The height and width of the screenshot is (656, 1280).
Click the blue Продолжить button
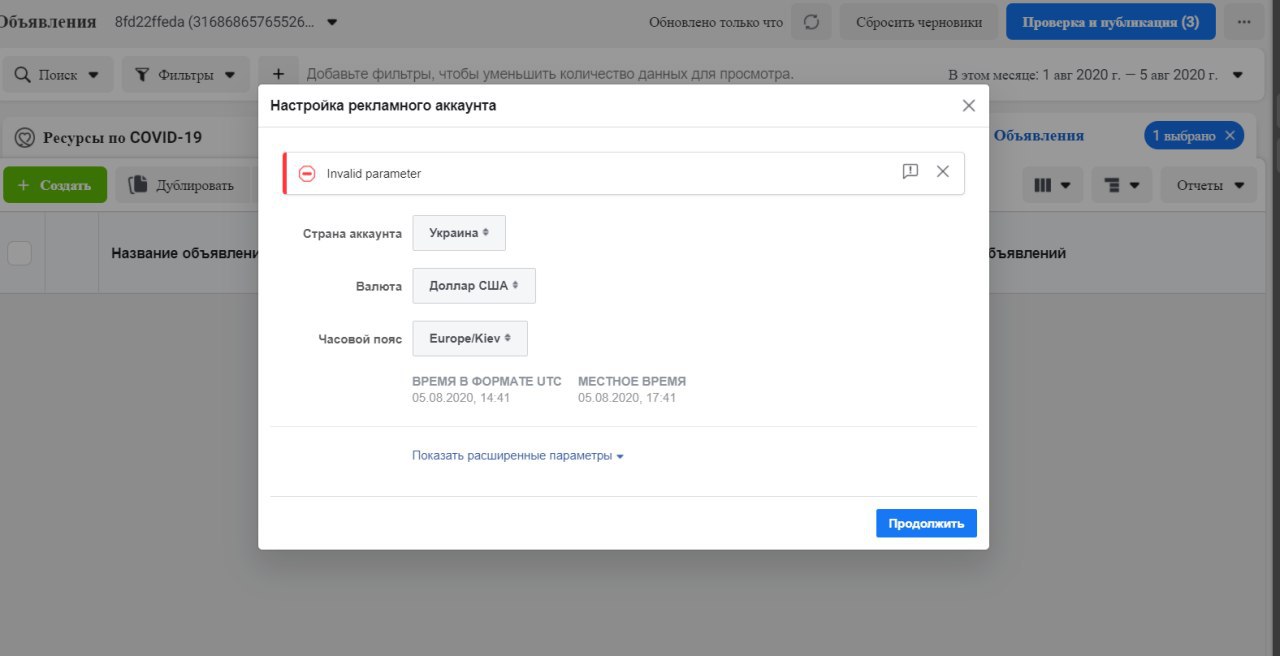click(926, 523)
